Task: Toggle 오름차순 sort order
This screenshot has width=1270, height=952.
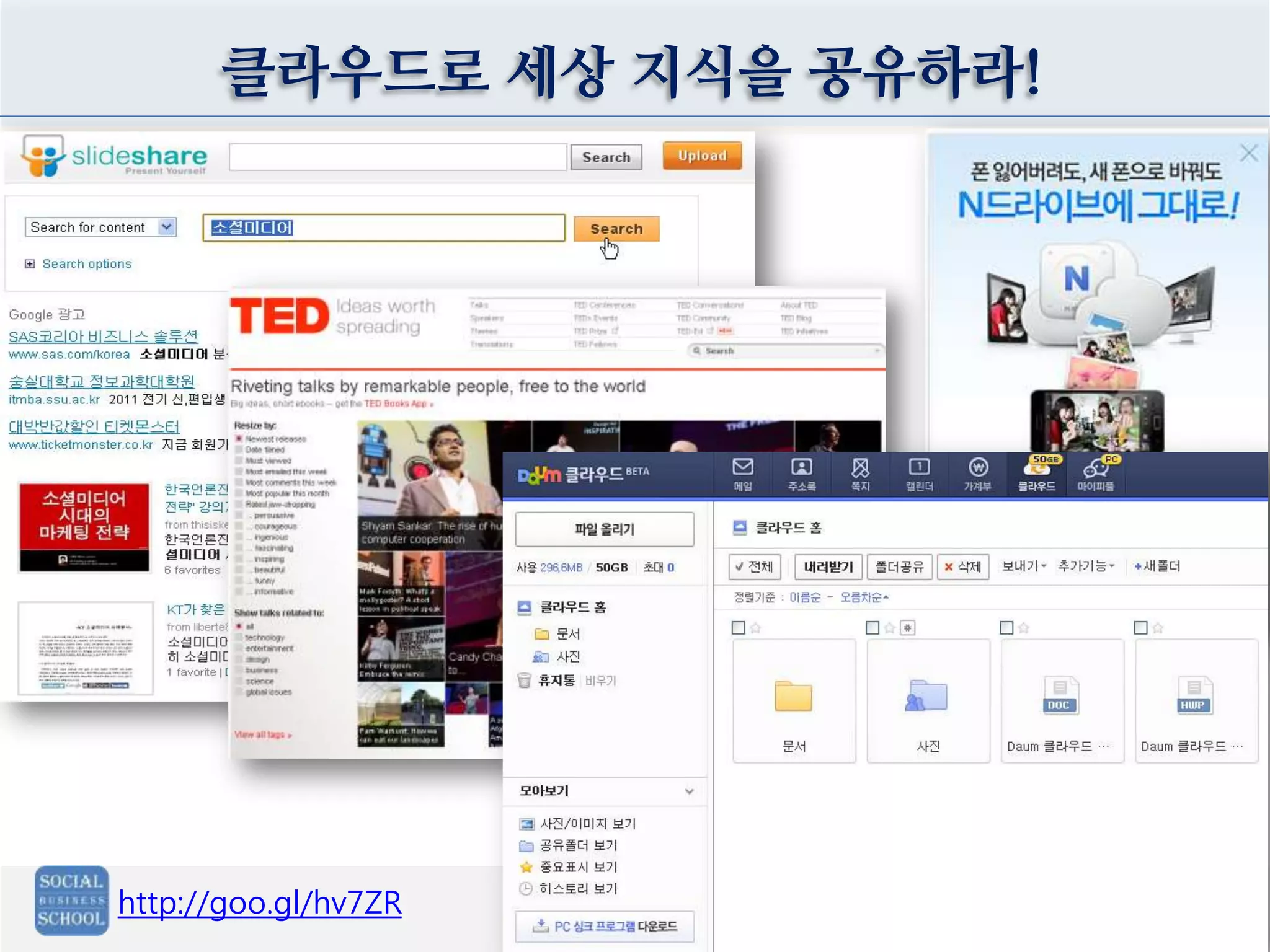Action: 864,597
